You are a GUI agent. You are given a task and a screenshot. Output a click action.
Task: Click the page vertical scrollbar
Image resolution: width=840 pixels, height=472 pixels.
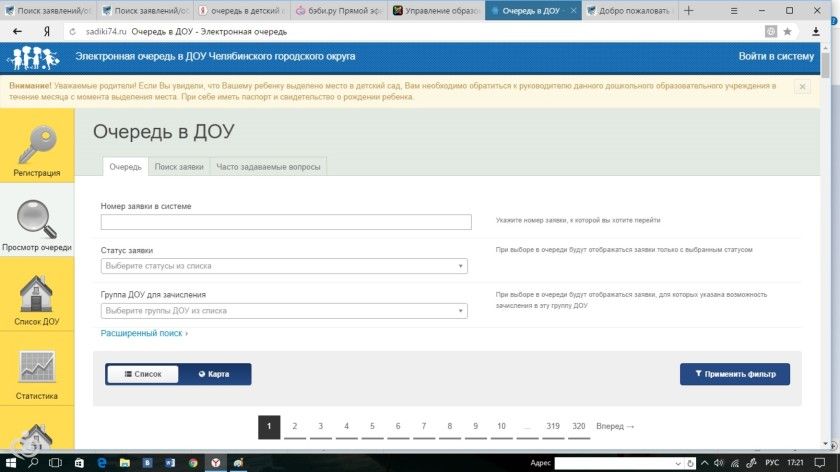click(x=826, y=246)
